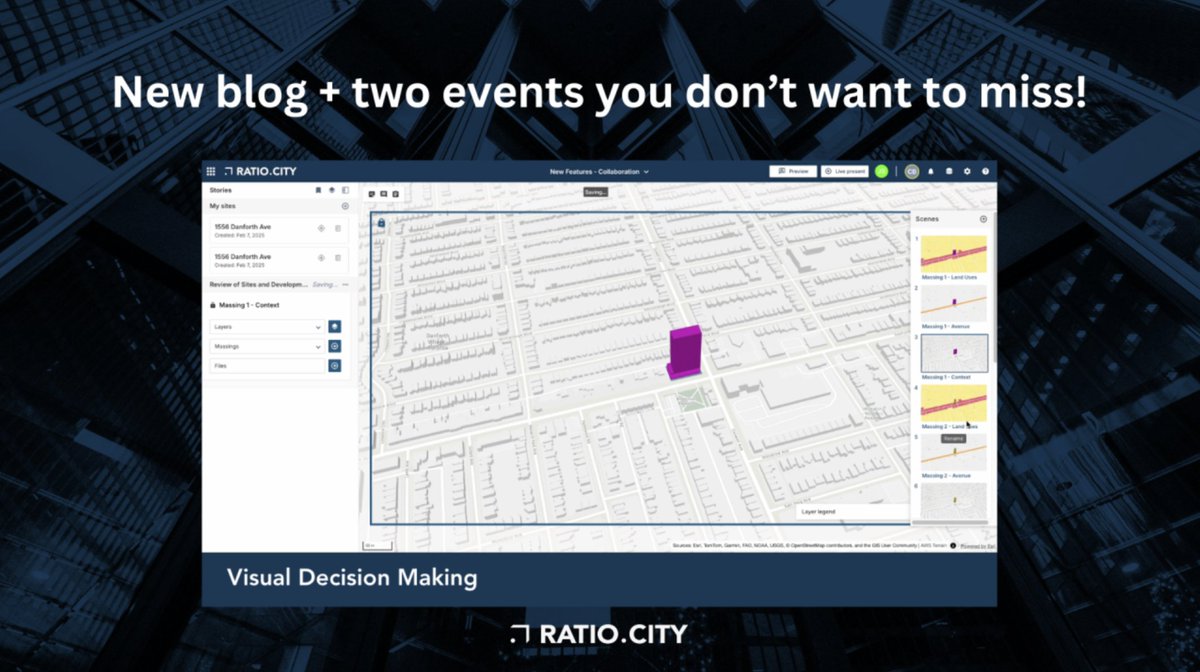1200x672 pixels.
Task: Select scene Massing 2 - Avenue thumbnail
Action: [954, 452]
